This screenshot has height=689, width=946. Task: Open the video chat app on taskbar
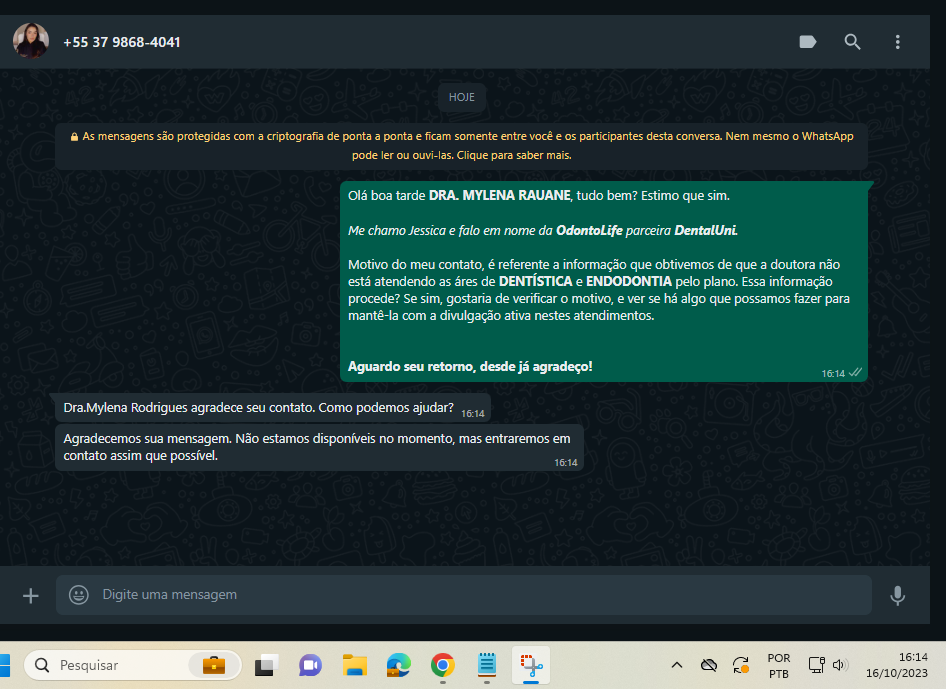310,665
